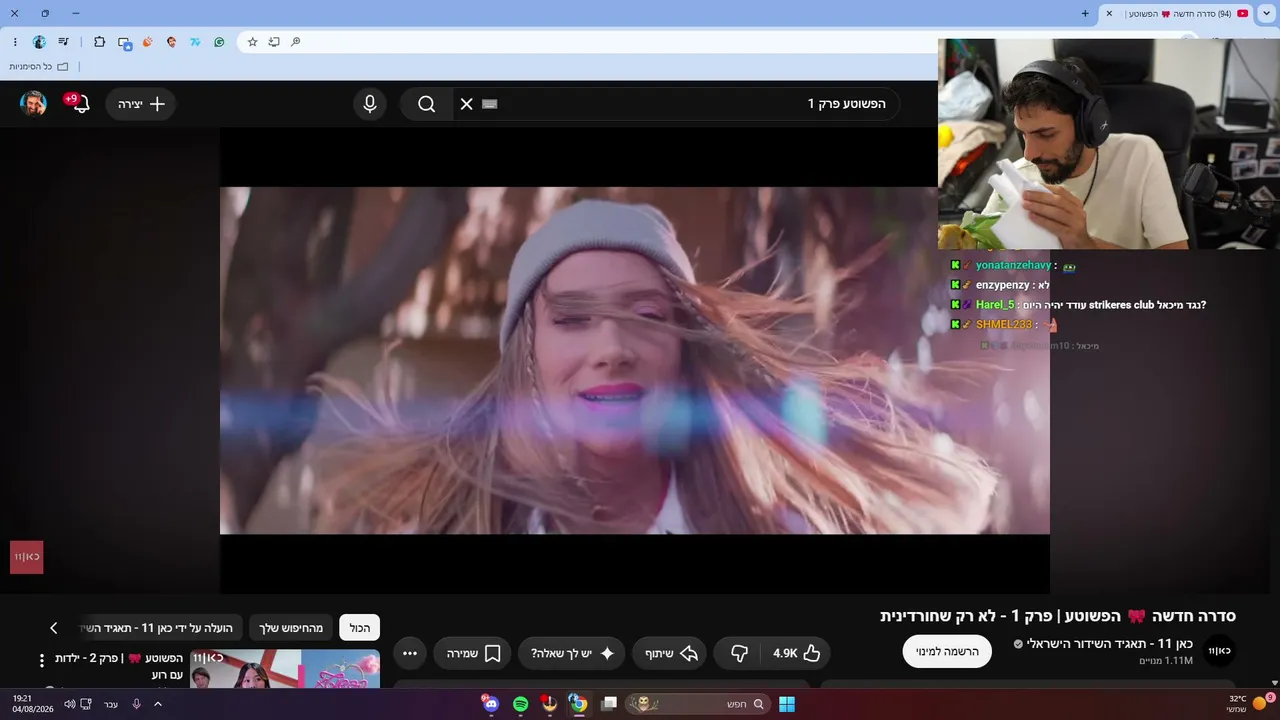Open the 7TV extension icon
This screenshot has width=1280, height=720.
point(195,42)
